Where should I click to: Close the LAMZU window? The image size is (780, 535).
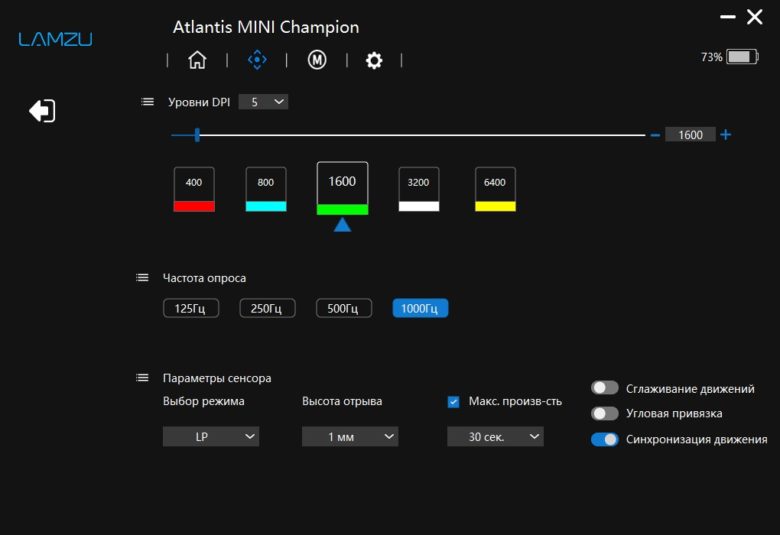(755, 17)
